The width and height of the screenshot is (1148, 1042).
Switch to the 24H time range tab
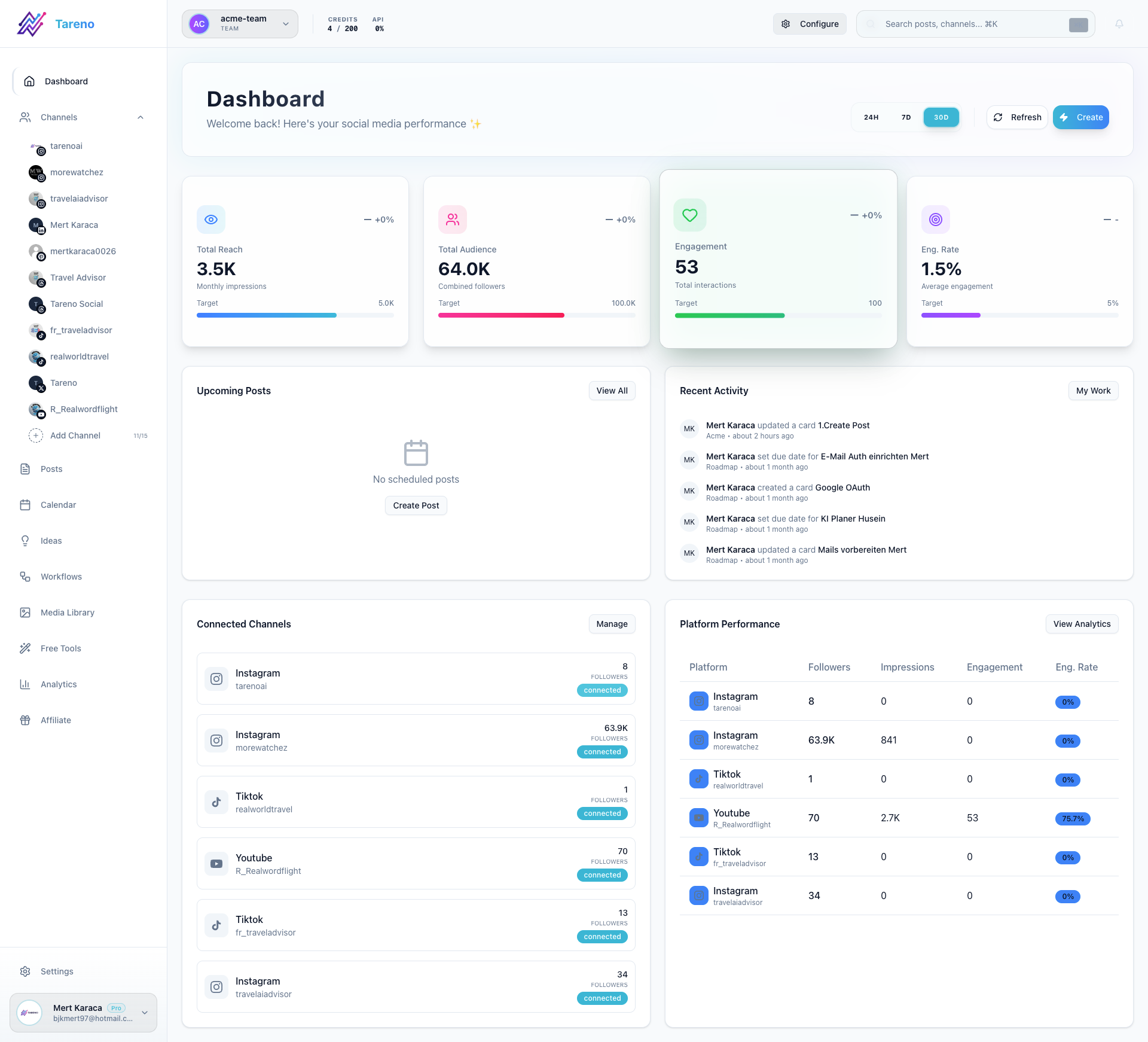[x=871, y=117]
